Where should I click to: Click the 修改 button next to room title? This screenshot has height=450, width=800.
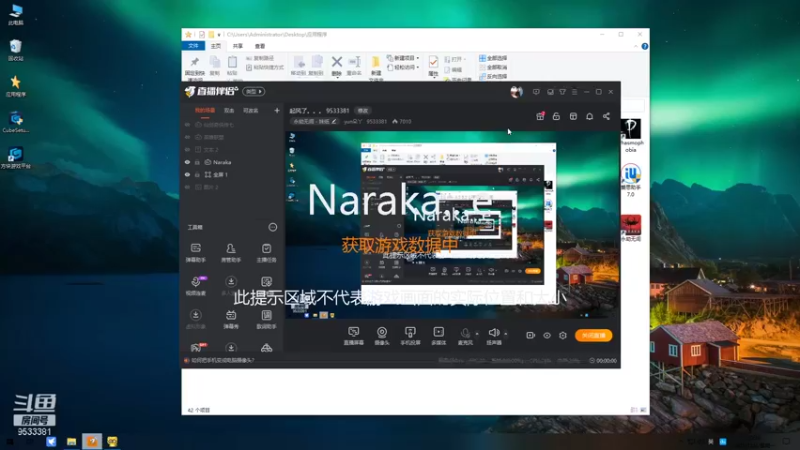click(x=362, y=111)
